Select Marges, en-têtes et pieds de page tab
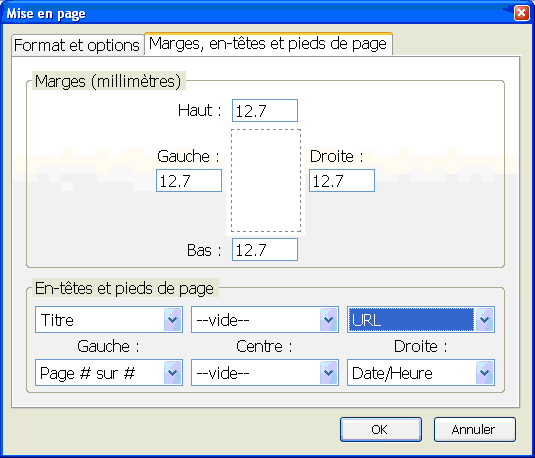 [x=268, y=44]
